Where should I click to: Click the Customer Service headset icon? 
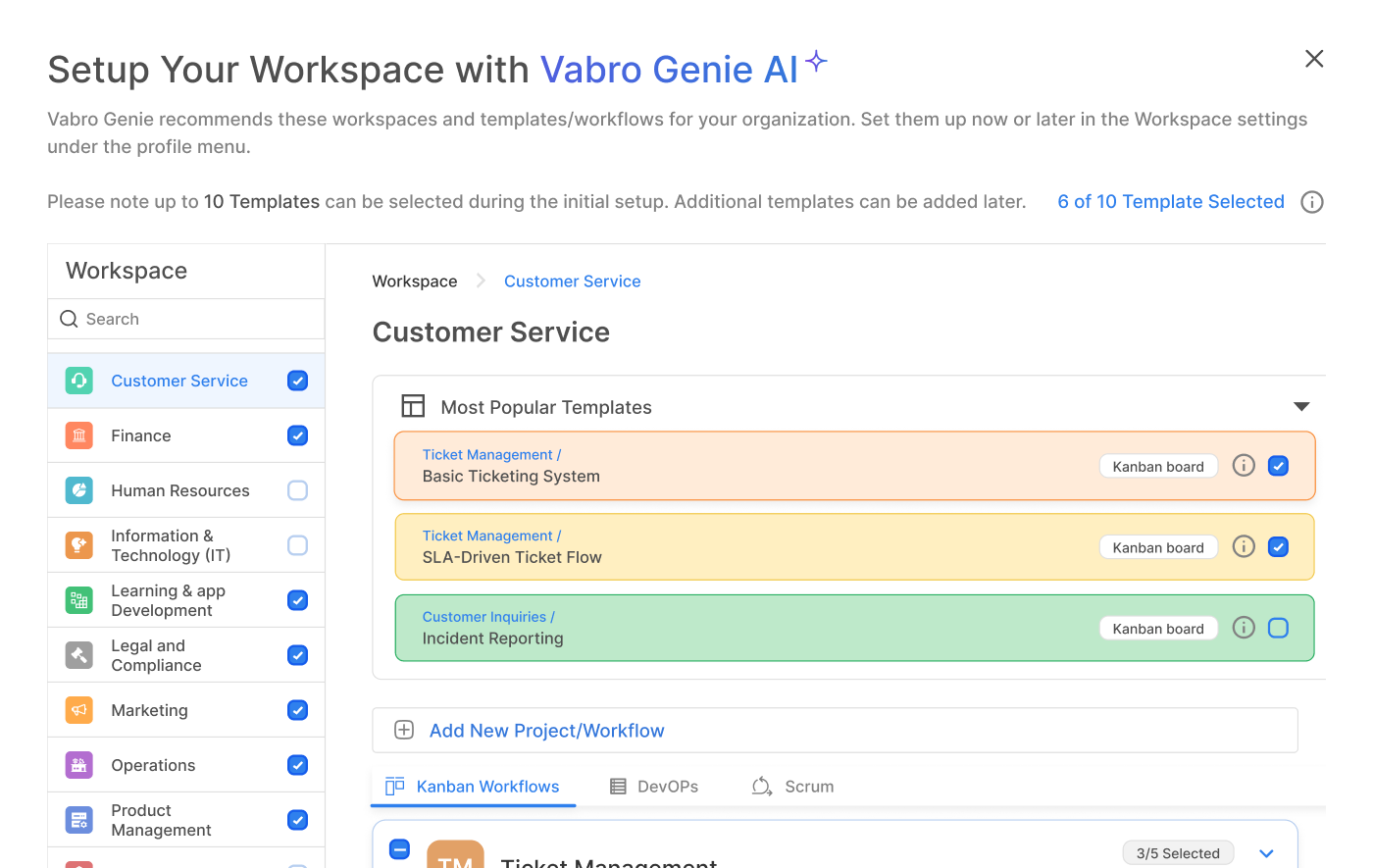tap(79, 381)
